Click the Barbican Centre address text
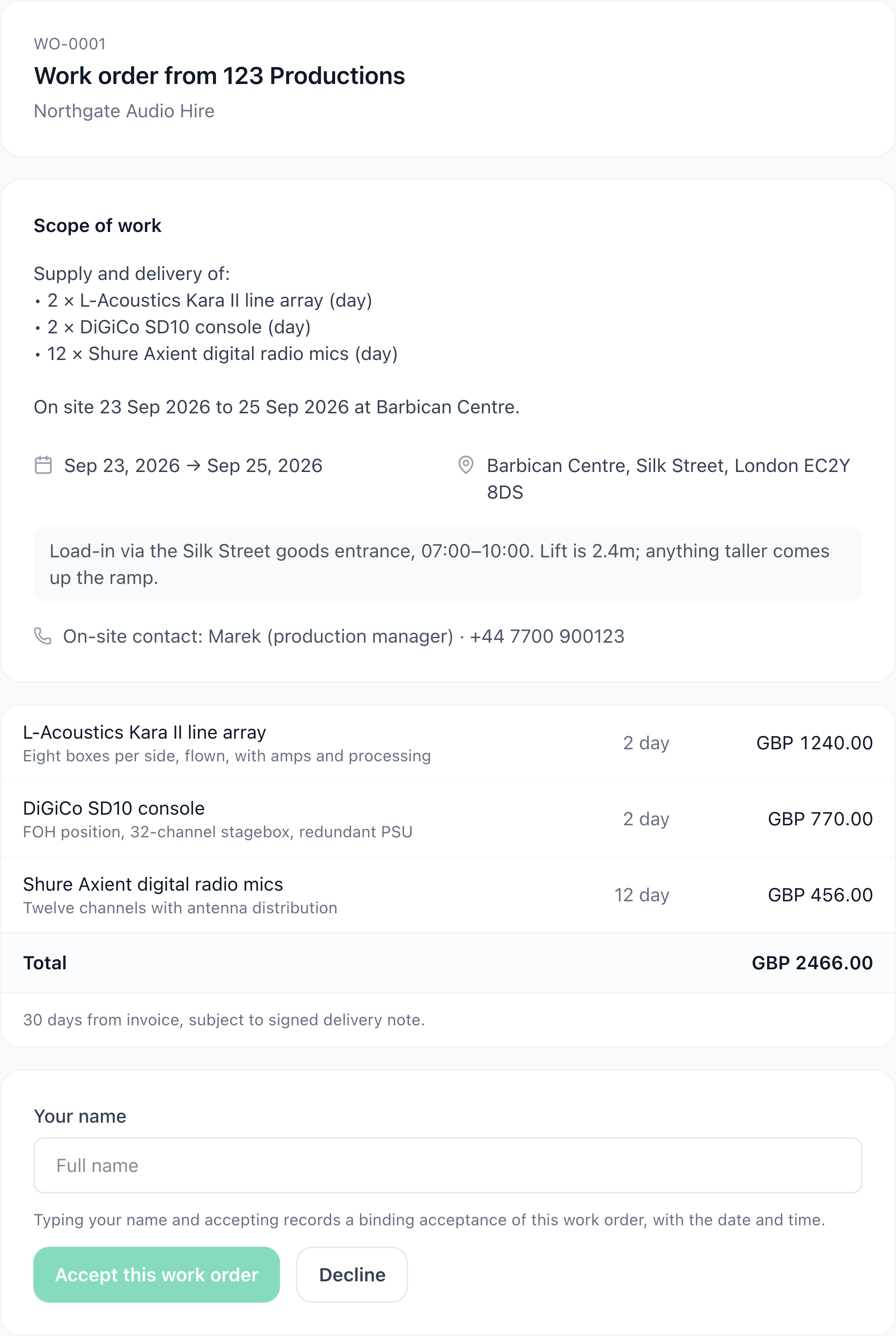 668,479
